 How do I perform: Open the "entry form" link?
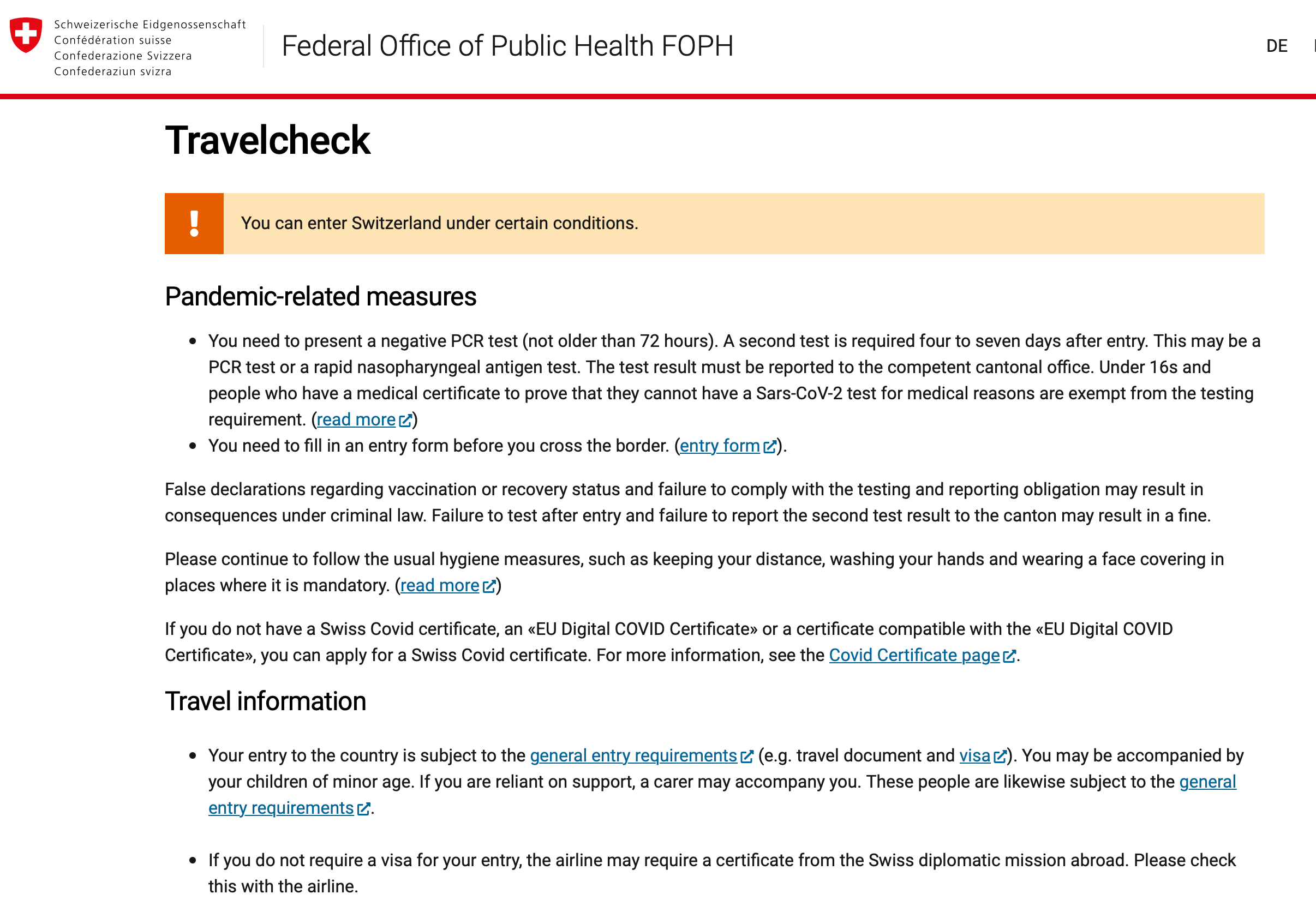pyautogui.click(x=720, y=446)
